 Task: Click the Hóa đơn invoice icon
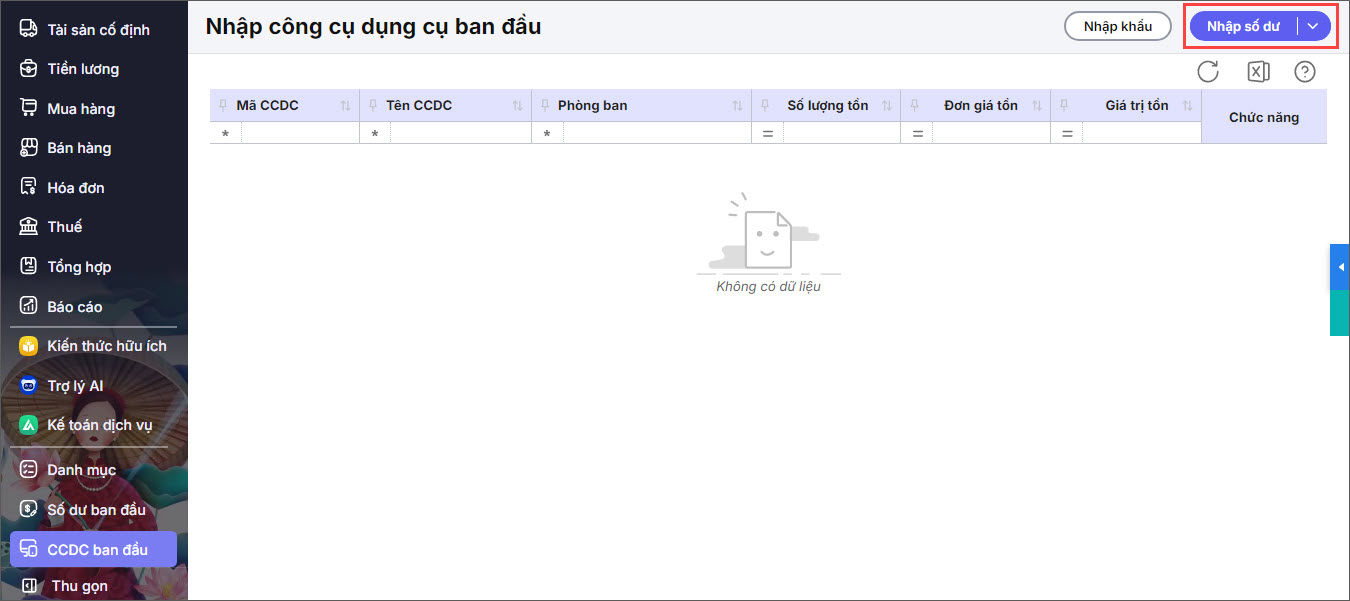[29, 187]
